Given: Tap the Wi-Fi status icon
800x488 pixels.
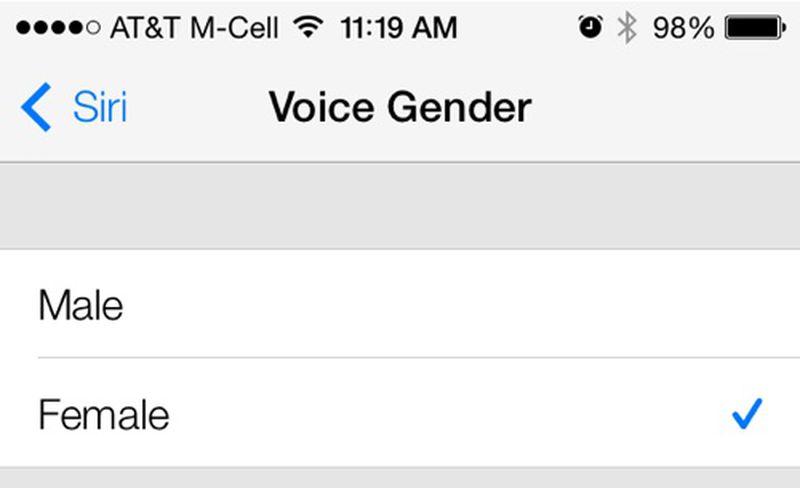Looking at the screenshot, I should pyautogui.click(x=308, y=27).
